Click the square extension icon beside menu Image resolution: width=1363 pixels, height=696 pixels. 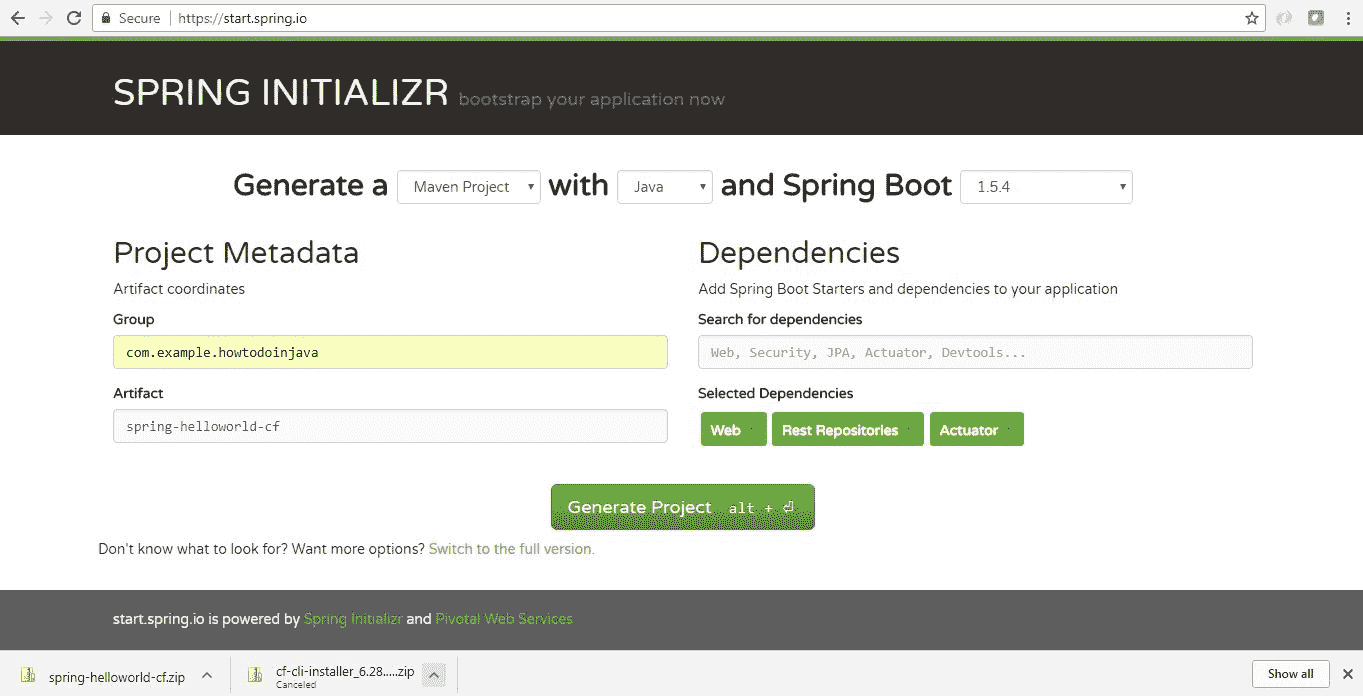pos(1316,18)
